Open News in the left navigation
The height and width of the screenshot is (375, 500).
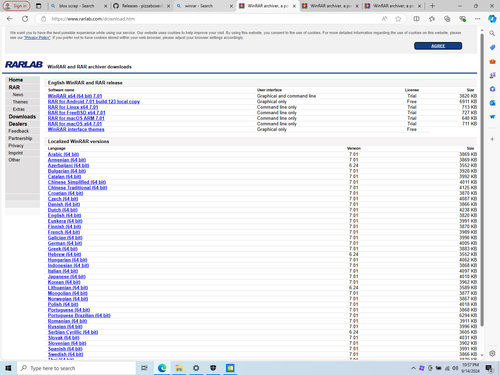point(18,95)
